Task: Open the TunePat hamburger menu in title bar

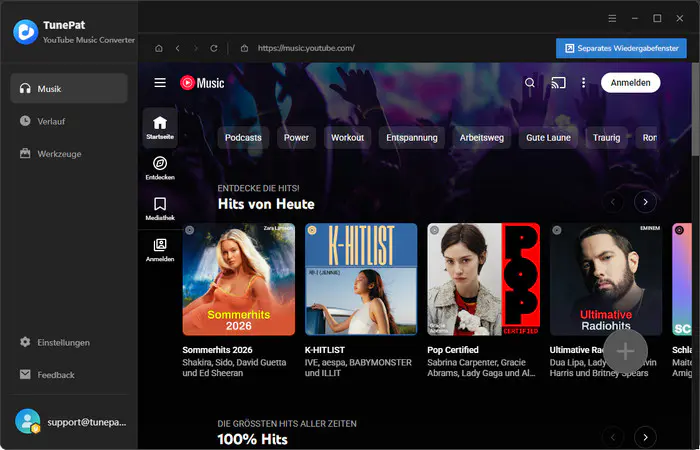Action: coord(612,18)
